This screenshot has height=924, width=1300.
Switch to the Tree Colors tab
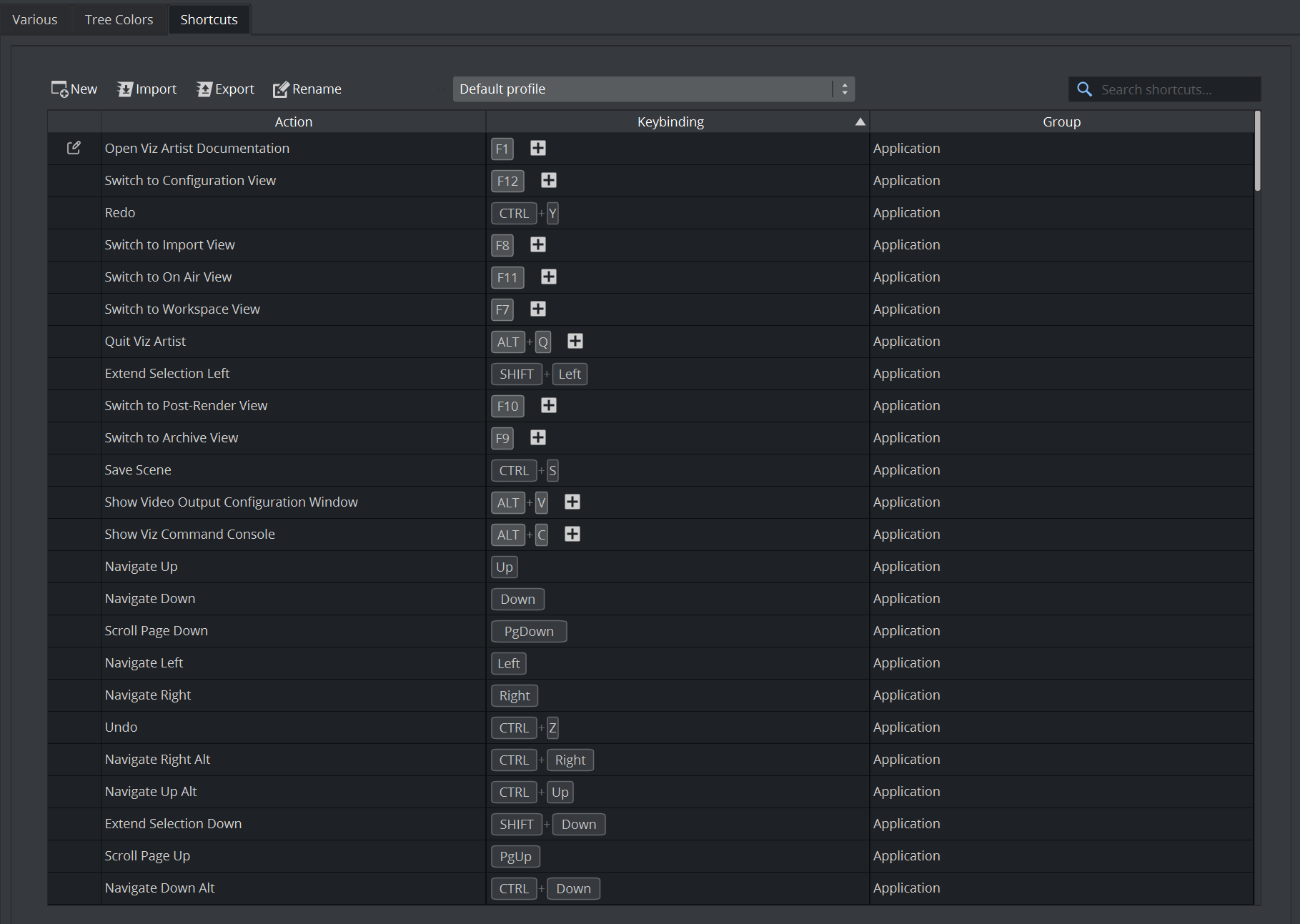click(x=119, y=19)
